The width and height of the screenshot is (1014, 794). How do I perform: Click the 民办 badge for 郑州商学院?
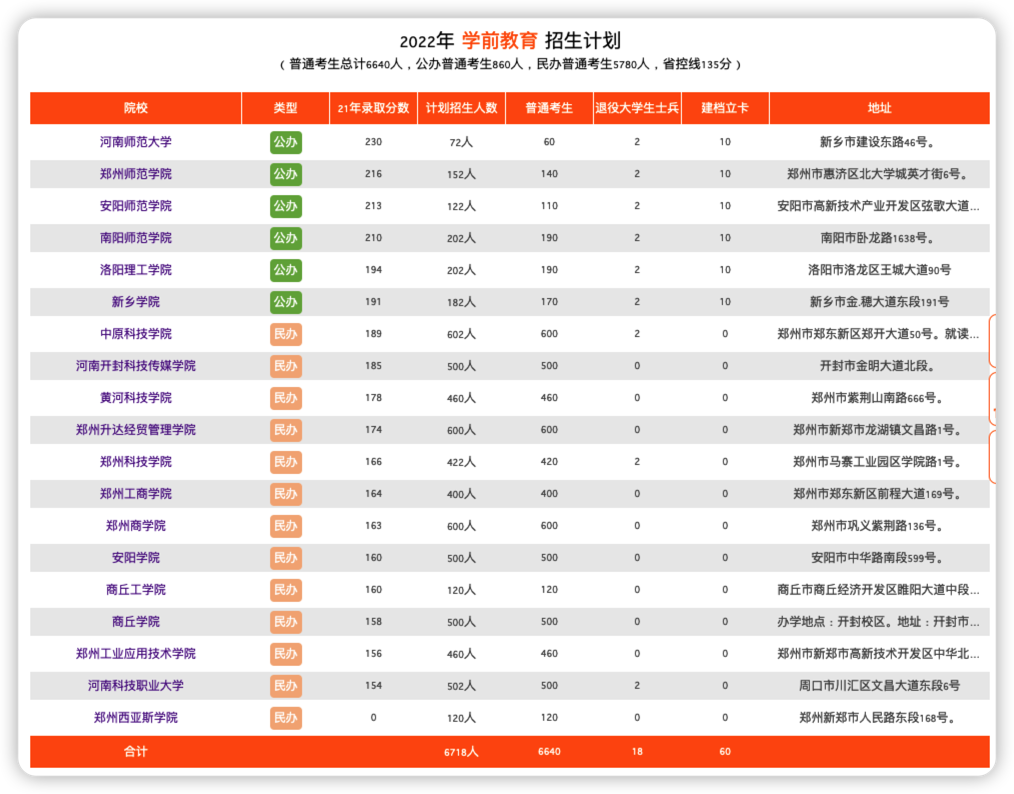285,526
